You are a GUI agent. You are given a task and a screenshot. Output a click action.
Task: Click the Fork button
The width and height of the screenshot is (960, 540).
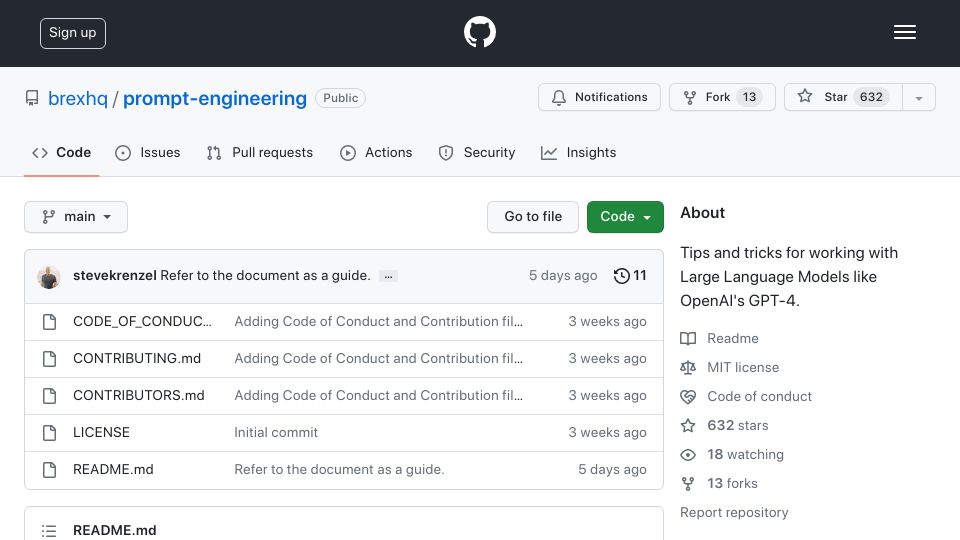[722, 97]
